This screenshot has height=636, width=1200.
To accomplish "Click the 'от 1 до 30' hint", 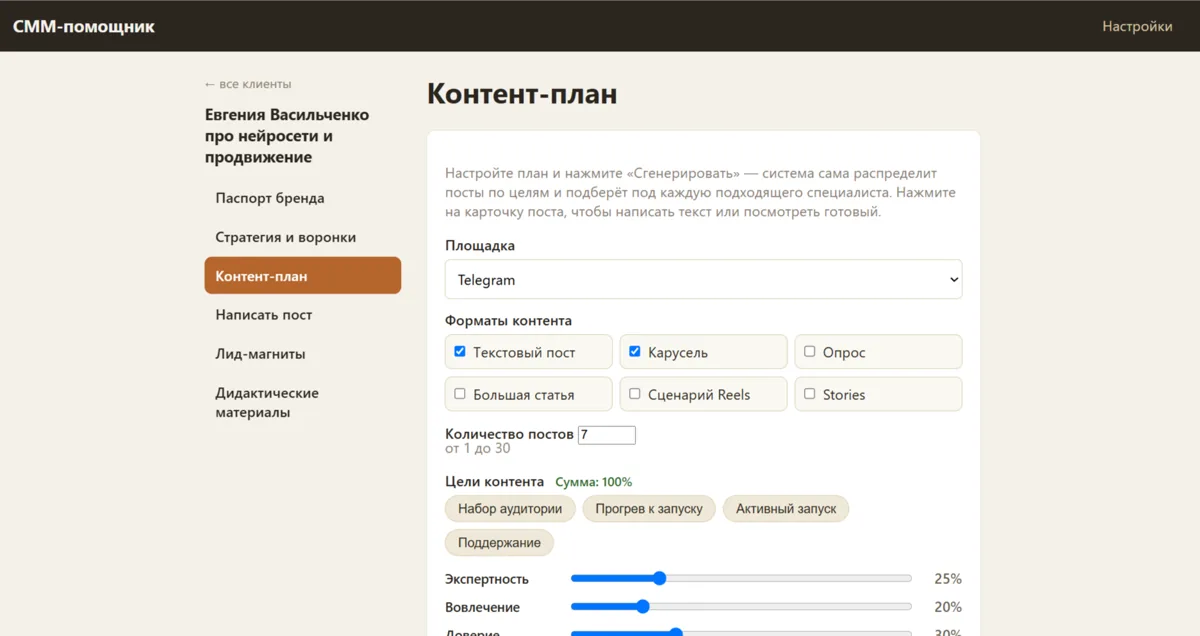I will (478, 449).
